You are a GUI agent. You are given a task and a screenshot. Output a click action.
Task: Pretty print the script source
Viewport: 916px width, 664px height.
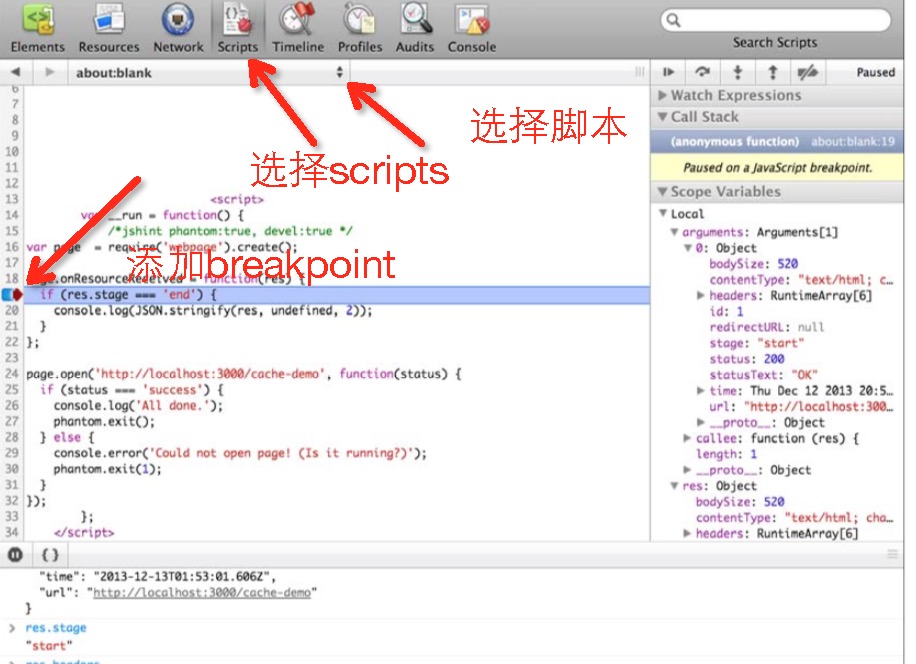point(50,554)
